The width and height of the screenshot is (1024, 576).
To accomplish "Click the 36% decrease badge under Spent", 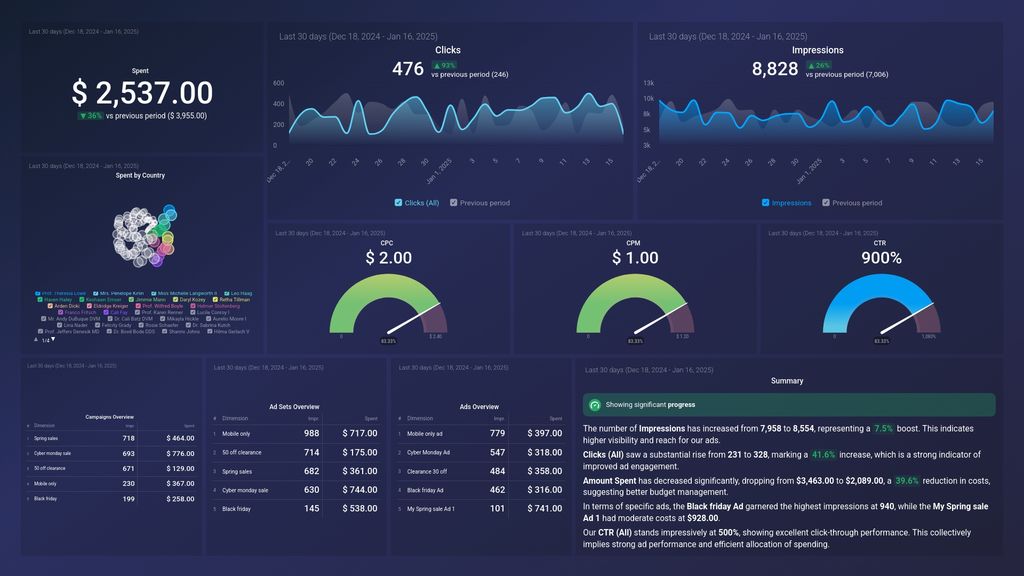I will (91, 116).
